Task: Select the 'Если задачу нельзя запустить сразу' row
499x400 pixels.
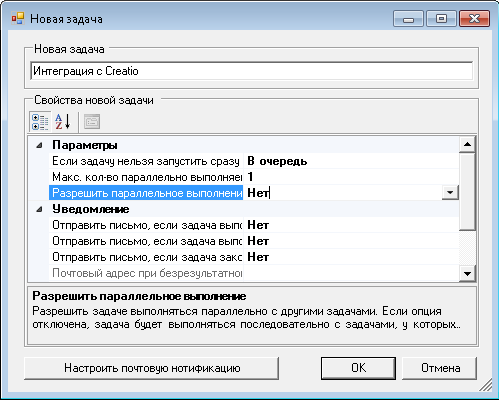Action: click(x=146, y=161)
